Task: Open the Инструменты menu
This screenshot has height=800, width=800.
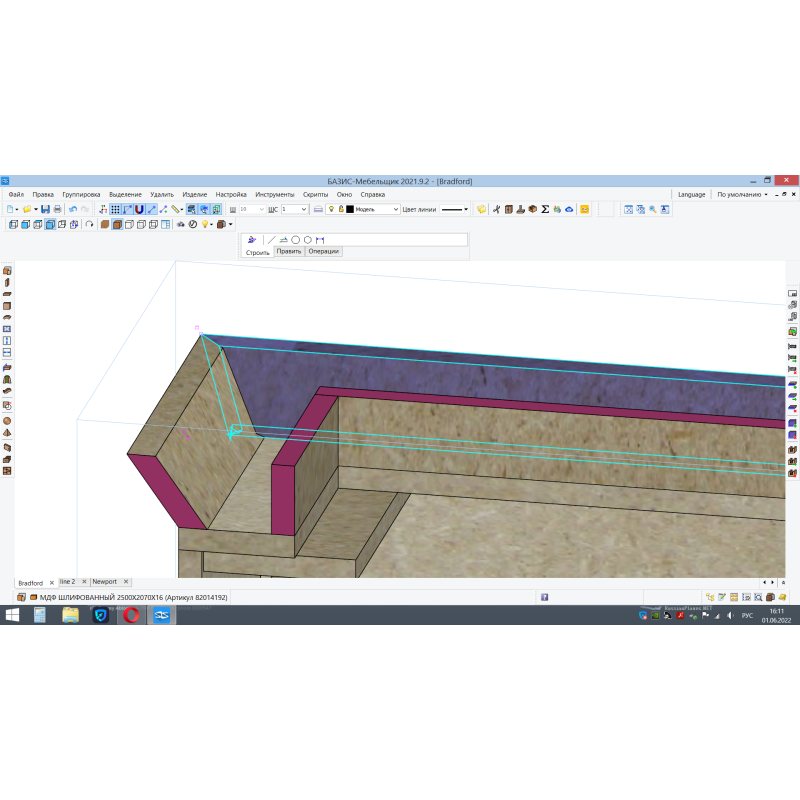Action: click(274, 194)
